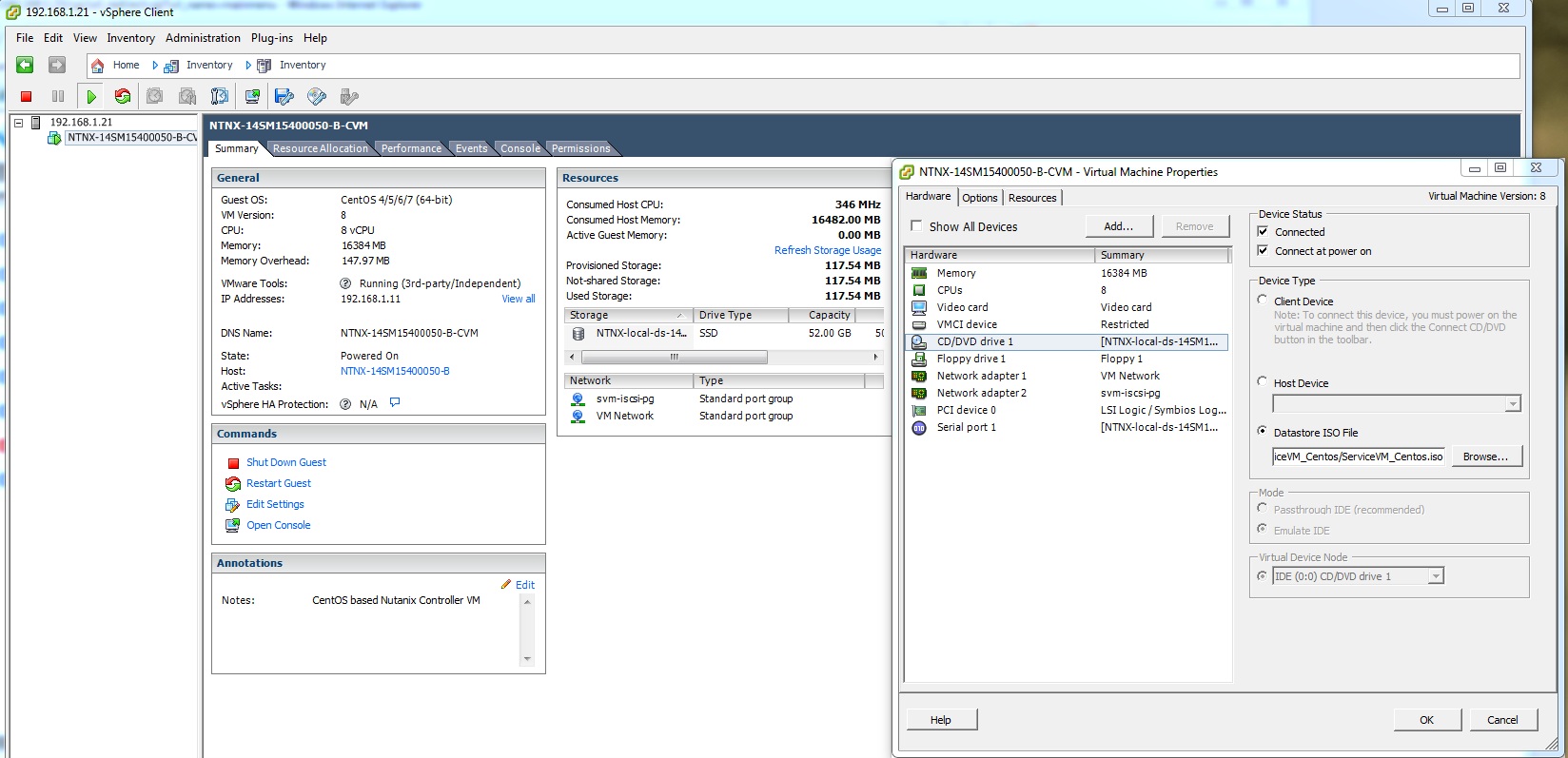
Task: Click the red Power Off toolbar icon
Action: coord(27,96)
